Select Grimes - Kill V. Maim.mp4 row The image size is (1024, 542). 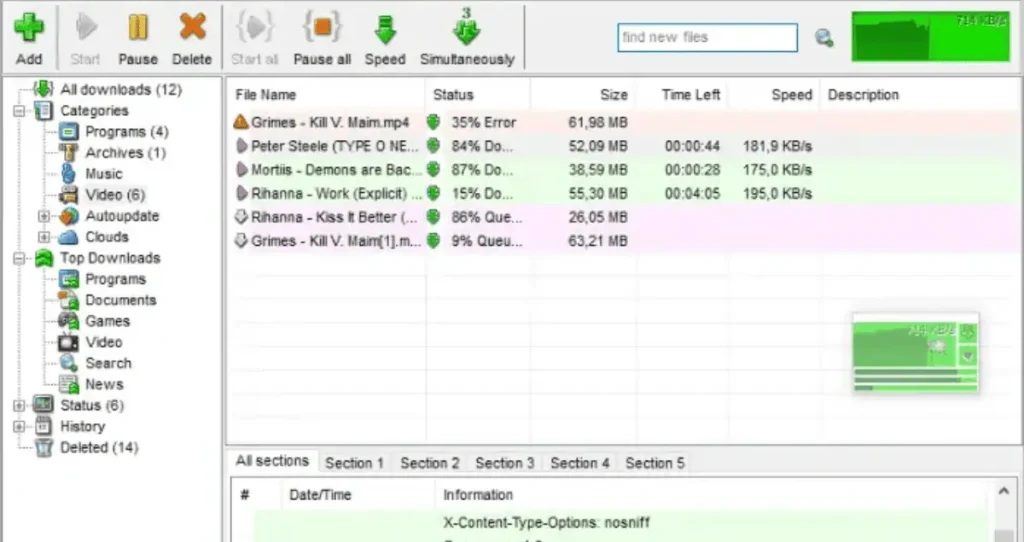[x=624, y=122]
